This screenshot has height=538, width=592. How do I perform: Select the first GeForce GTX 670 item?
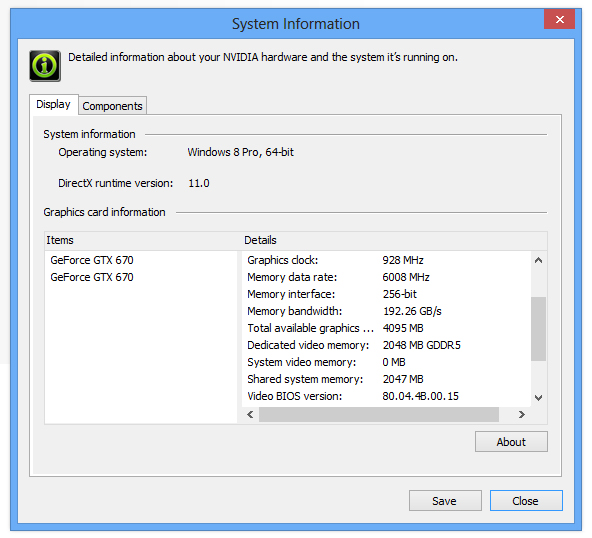click(92, 260)
